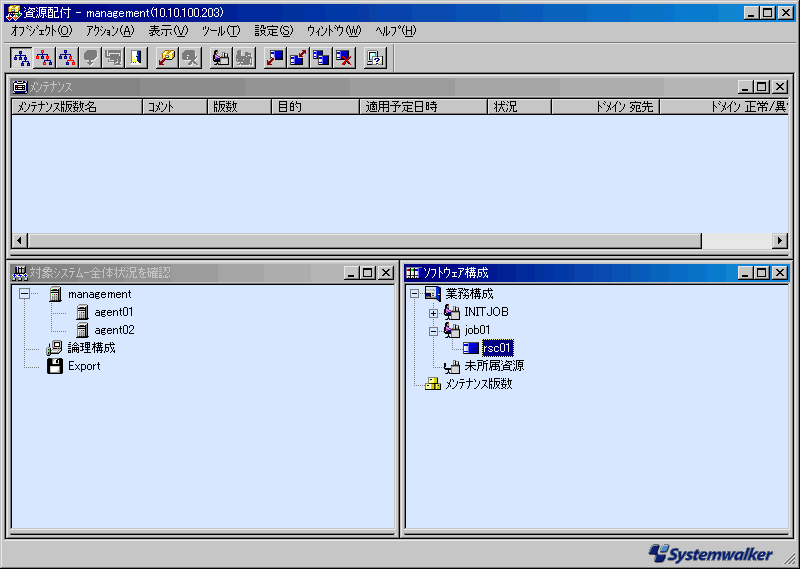
Task: Click the two overlapping blue boxes icon
Action: (x=321, y=58)
